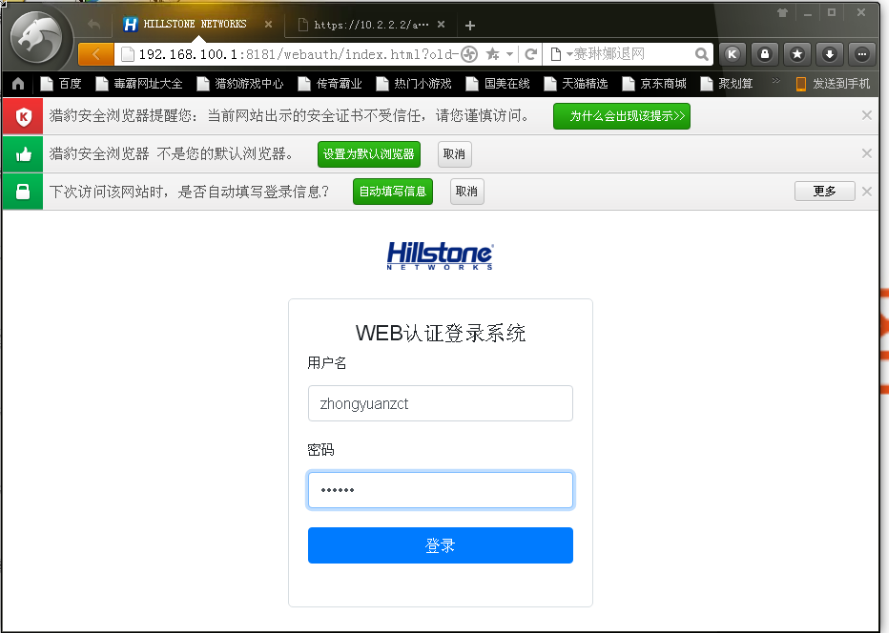889x633 pixels.
Task: Click the red security shield icon
Action: (x=23, y=116)
